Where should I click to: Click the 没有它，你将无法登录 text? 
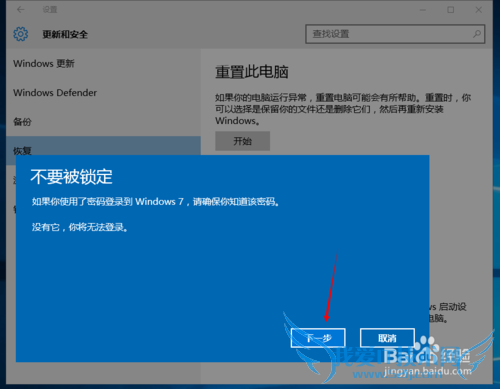click(x=80, y=227)
